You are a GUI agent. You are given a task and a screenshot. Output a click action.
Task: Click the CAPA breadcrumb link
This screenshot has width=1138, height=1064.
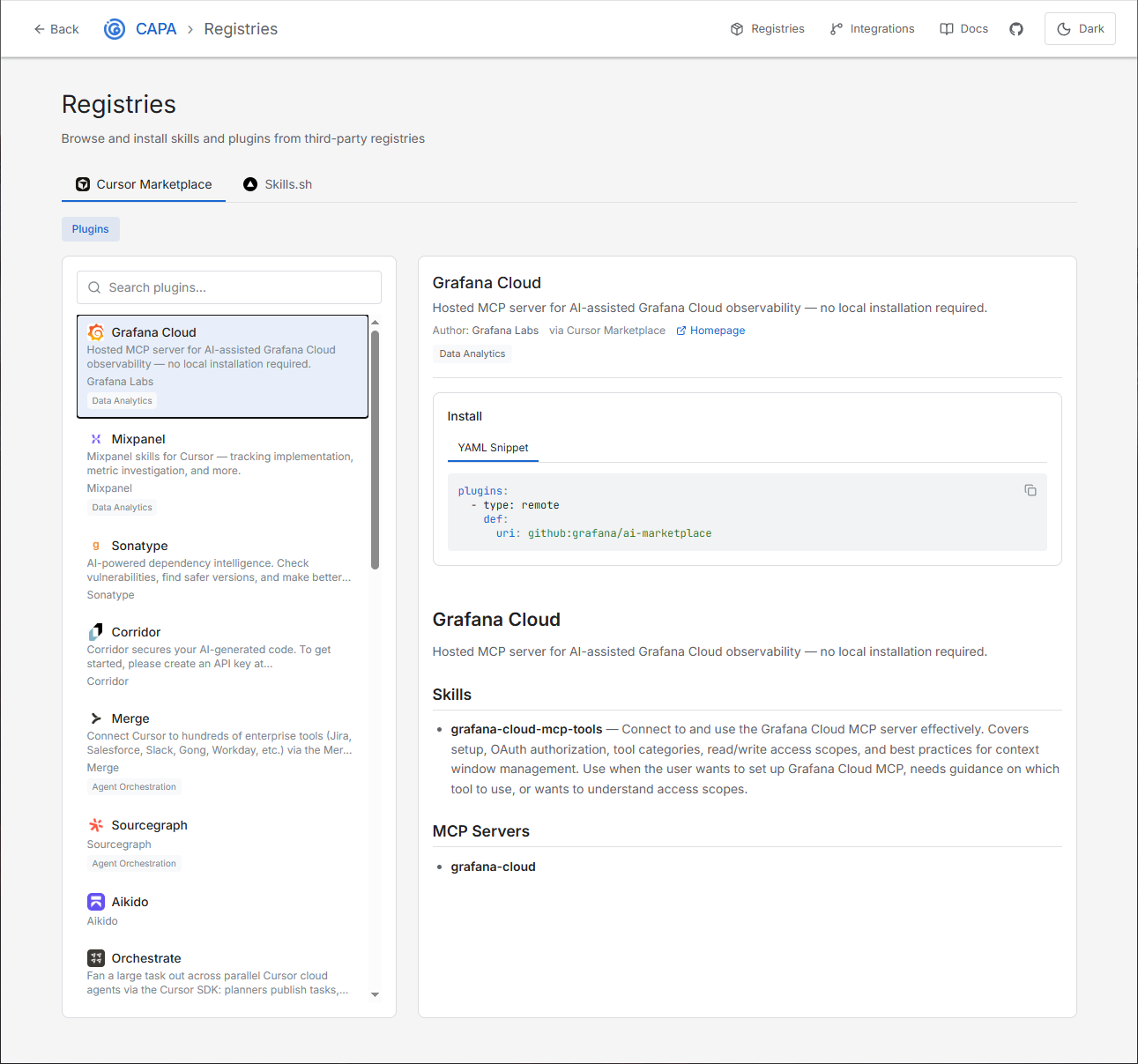click(x=156, y=29)
